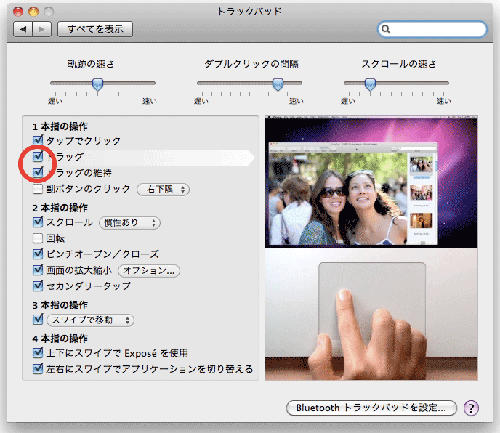Open Bluetooth トラックパッドを設定 button

(371, 408)
